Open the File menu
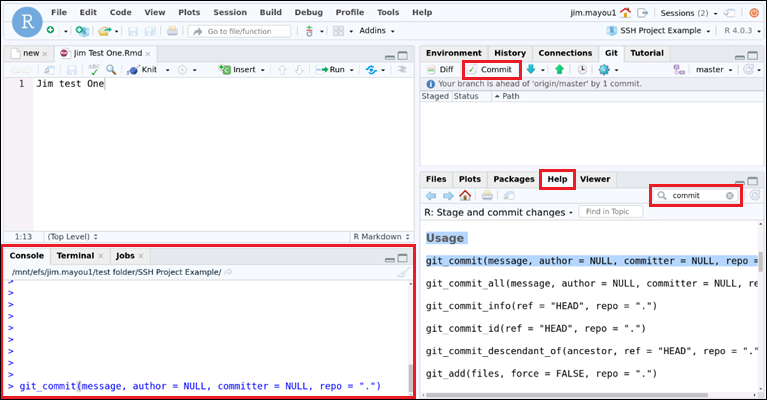The height and width of the screenshot is (400, 767). [59, 12]
